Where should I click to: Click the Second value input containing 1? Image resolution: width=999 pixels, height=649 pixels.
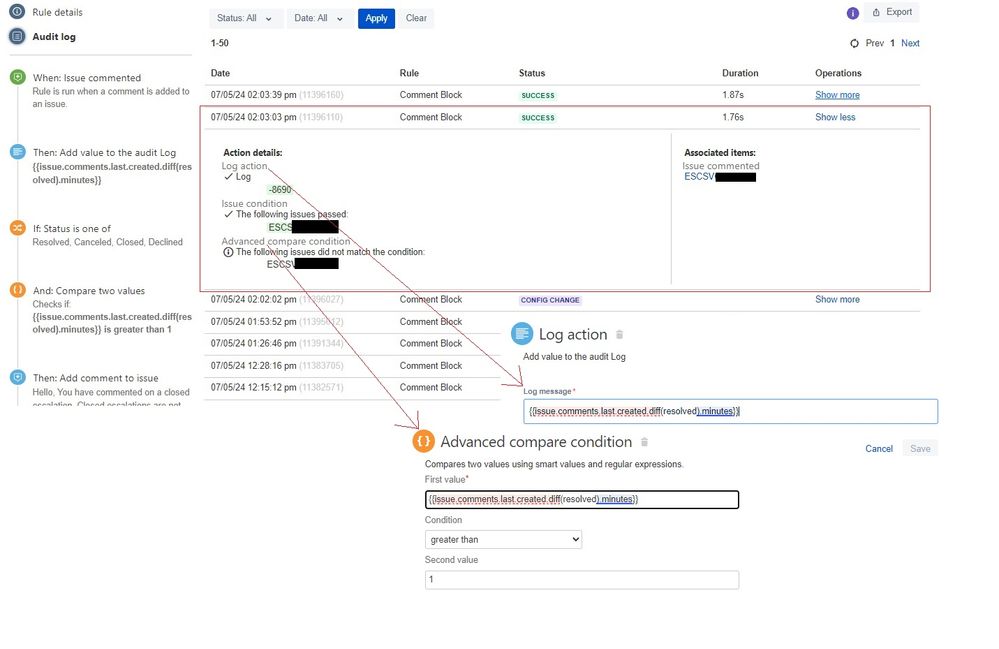coord(581,579)
